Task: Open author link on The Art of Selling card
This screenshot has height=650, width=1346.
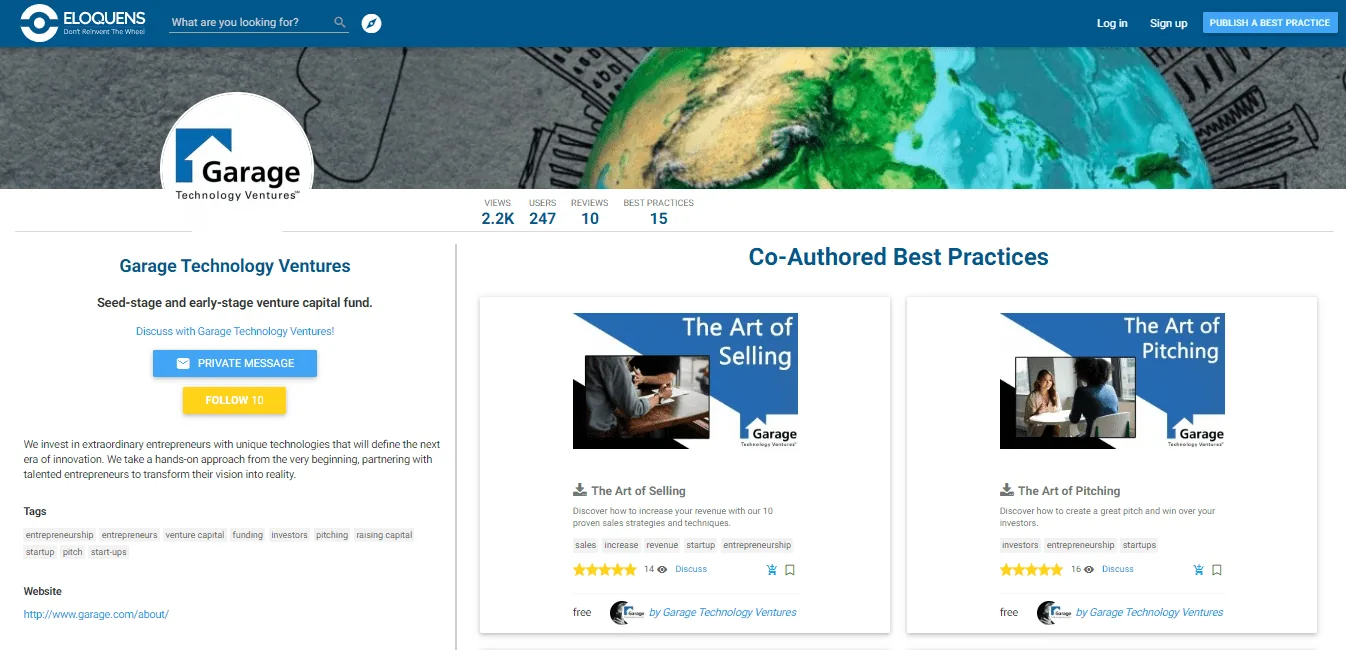Action: pos(723,612)
